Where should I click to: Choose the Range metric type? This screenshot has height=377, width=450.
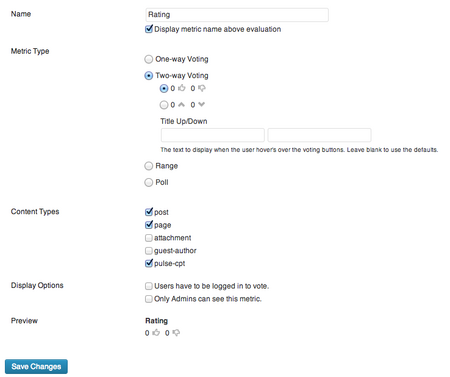[149, 166]
